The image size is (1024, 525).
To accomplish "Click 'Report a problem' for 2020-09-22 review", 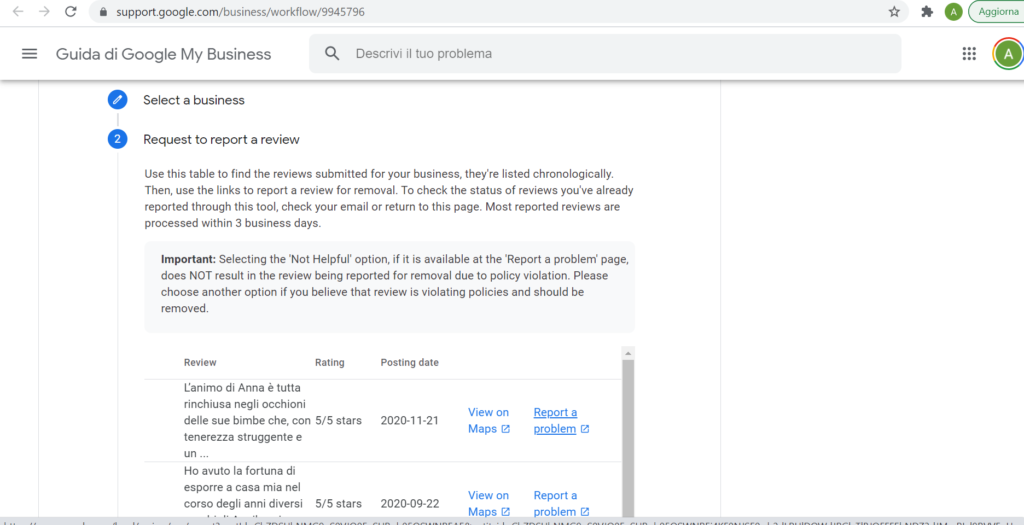I will click(x=556, y=503).
